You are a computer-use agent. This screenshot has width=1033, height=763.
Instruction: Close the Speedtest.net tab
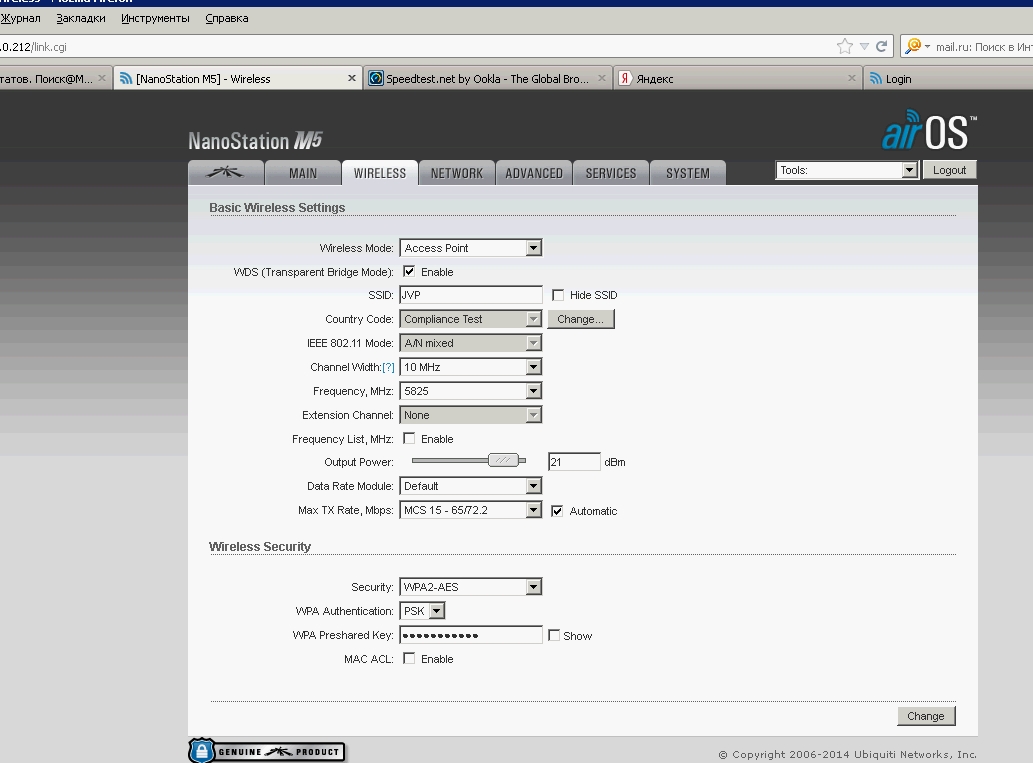tap(601, 78)
